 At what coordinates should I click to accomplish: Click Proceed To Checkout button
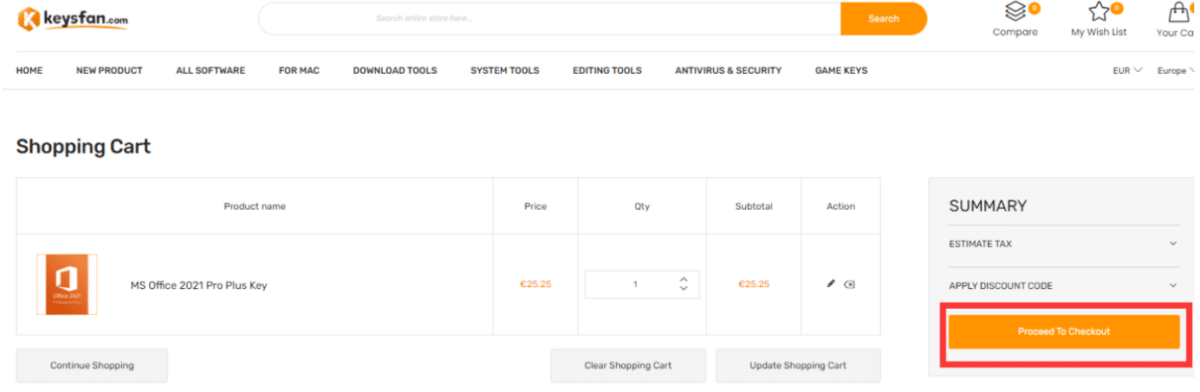[1064, 331]
